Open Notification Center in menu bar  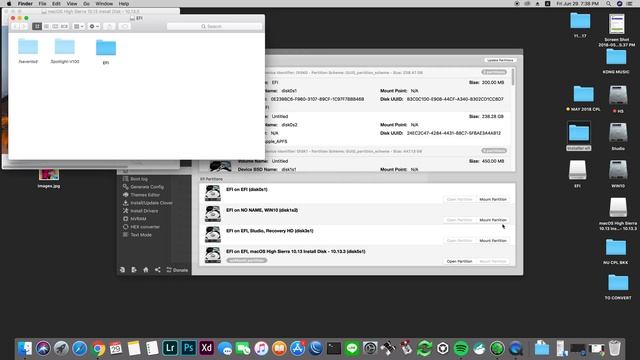(x=629, y=4)
